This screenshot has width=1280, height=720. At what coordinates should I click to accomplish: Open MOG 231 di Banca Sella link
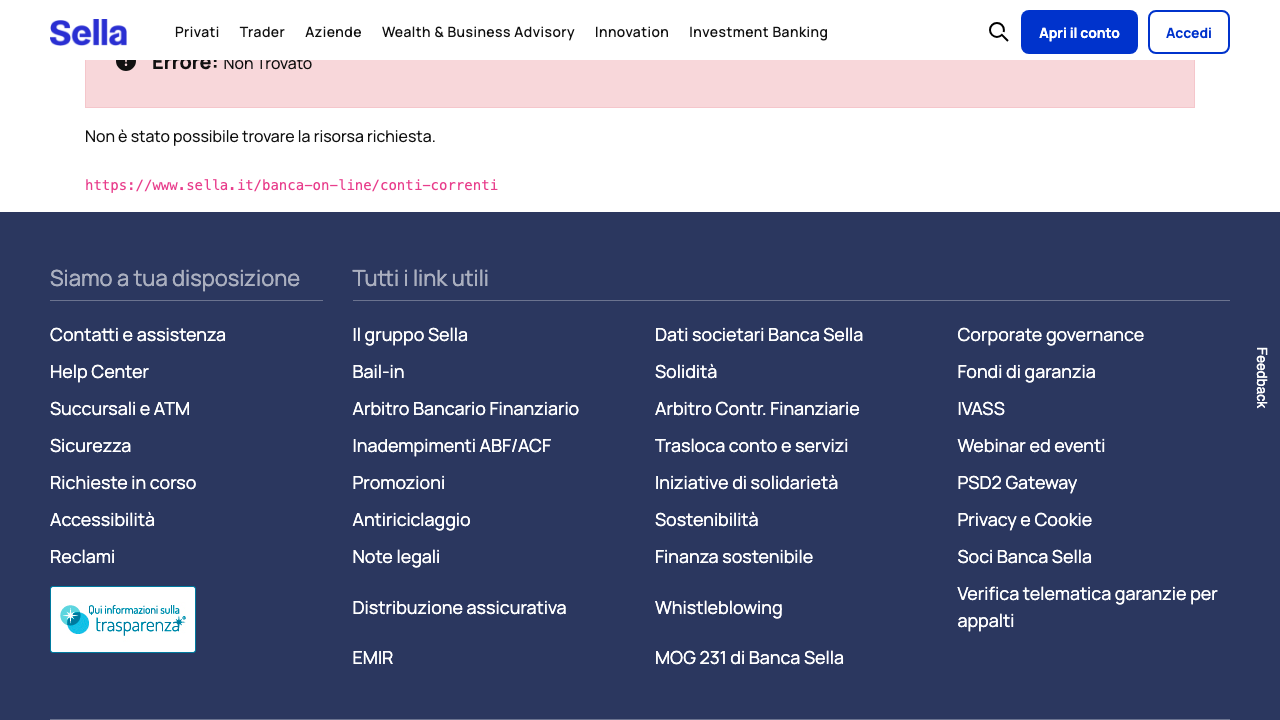tap(749, 657)
